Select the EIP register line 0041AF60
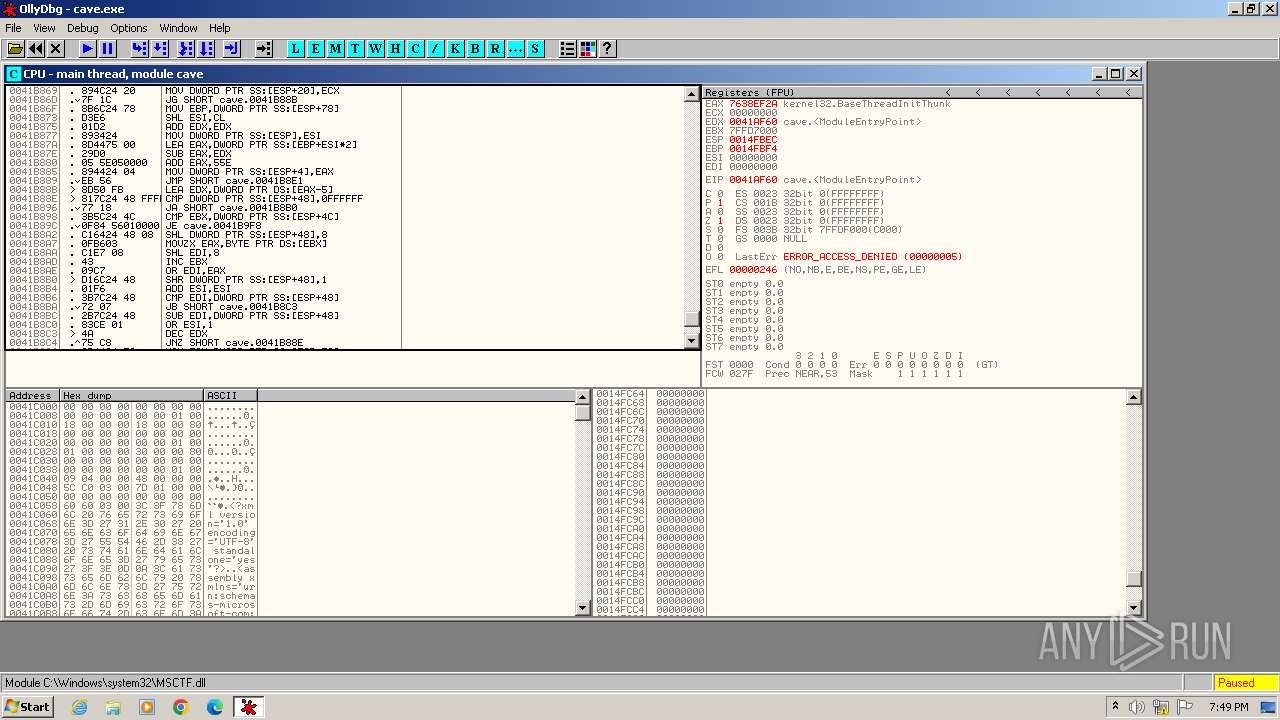Viewport: 1280px width, 720px height. click(x=812, y=180)
